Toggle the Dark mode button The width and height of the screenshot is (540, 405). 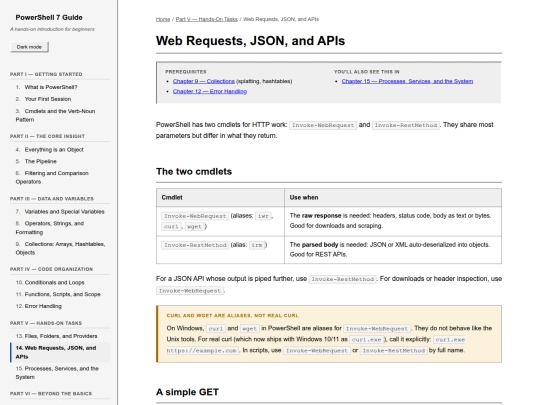tap(29, 47)
